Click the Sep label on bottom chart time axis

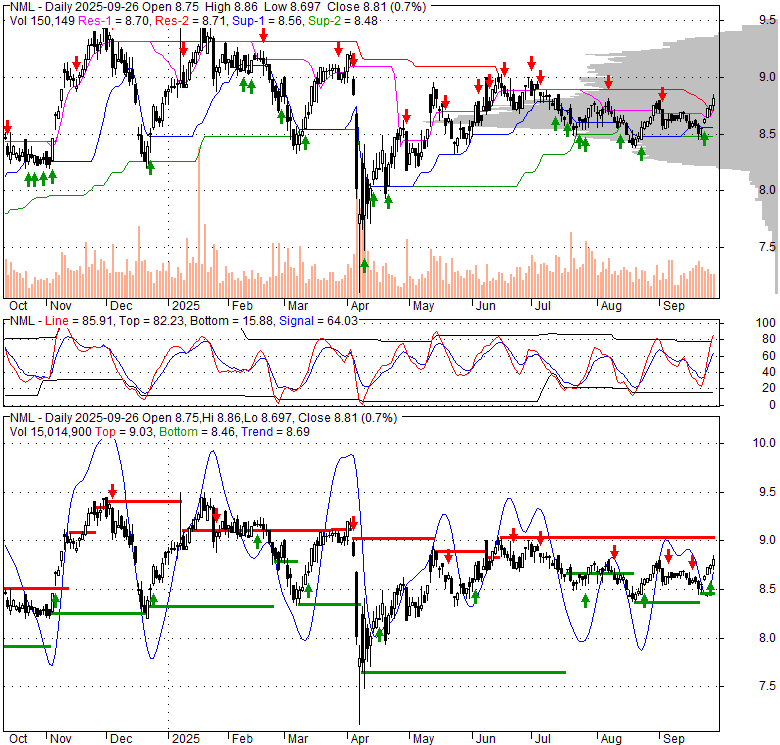(x=674, y=739)
